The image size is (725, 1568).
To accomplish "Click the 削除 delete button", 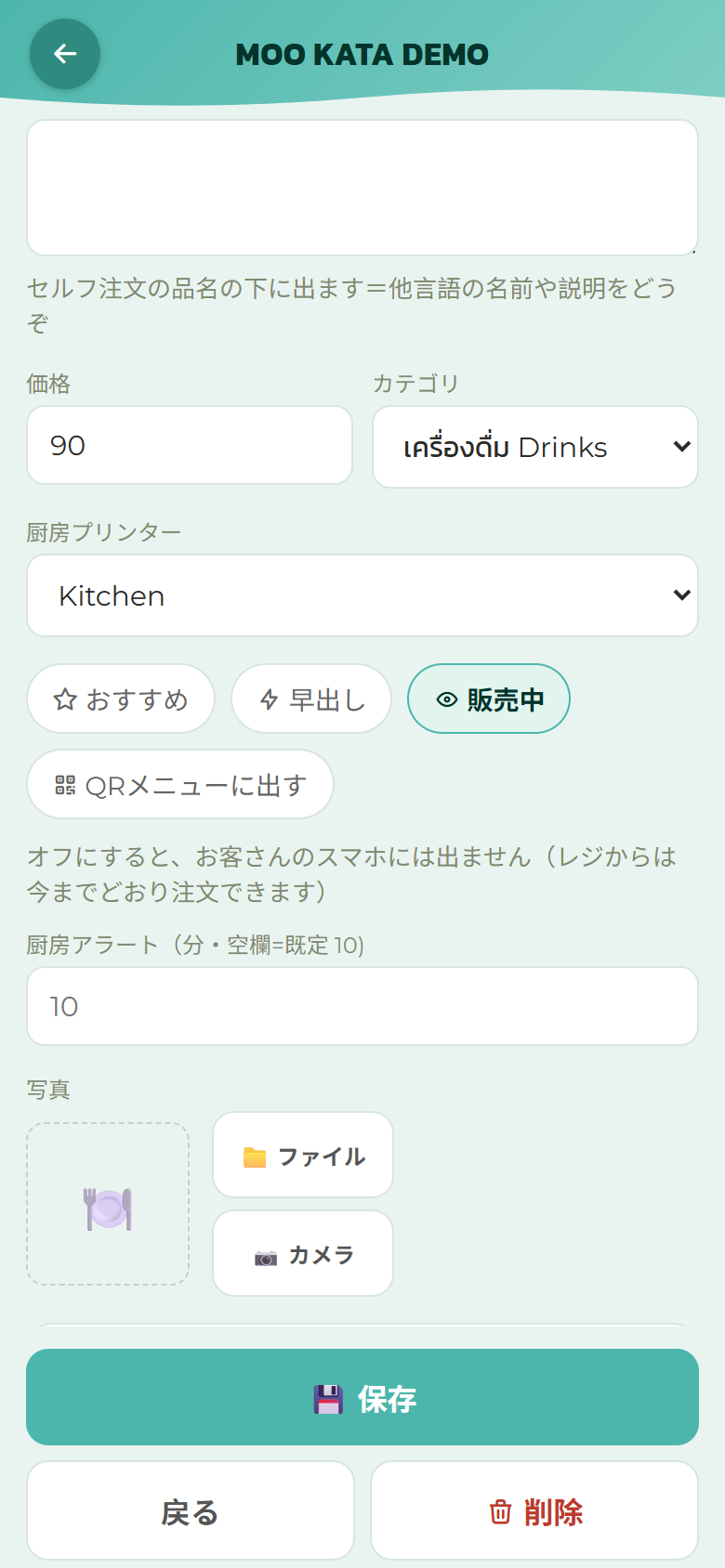I will pyautogui.click(x=534, y=1510).
